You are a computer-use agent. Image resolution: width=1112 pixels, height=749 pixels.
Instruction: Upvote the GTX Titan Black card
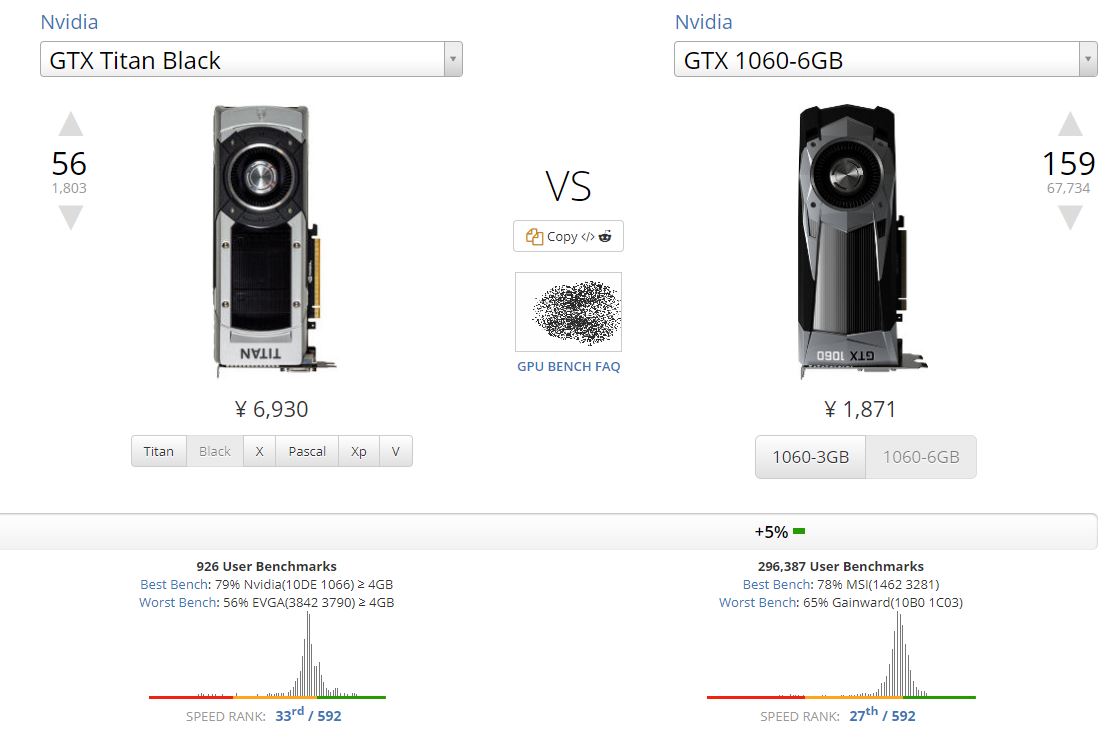click(x=70, y=125)
